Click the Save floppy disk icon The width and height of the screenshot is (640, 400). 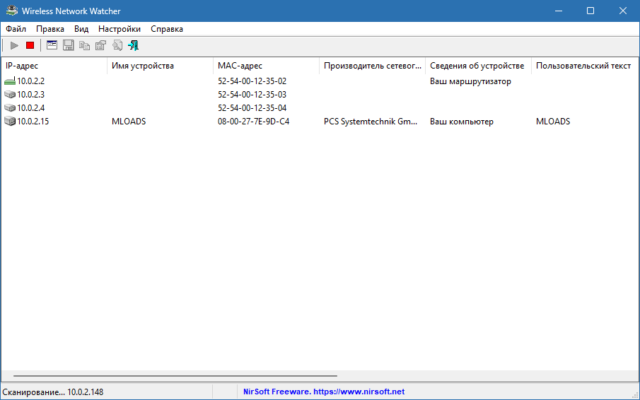coord(68,45)
